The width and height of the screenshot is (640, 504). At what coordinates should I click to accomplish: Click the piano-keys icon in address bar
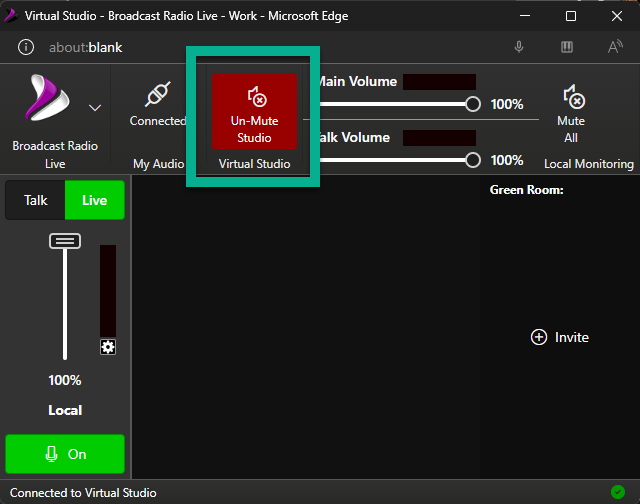[x=567, y=47]
